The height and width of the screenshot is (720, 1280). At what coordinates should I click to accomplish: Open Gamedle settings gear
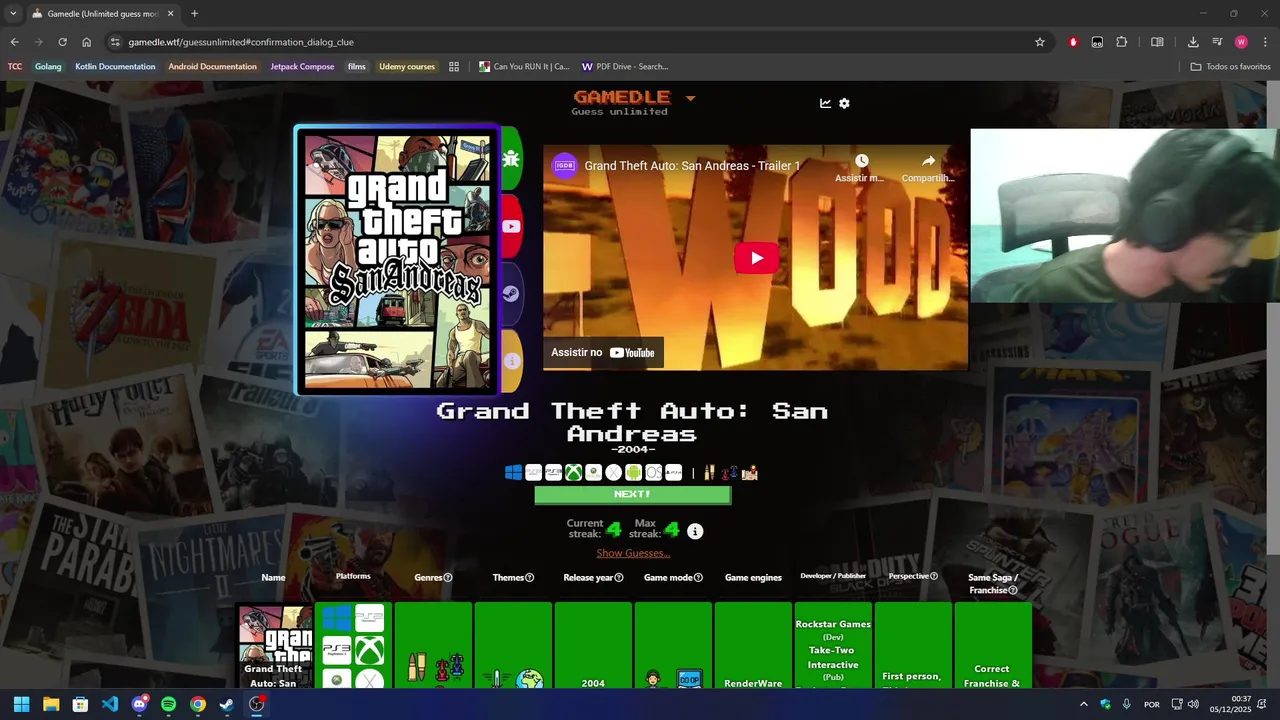pyautogui.click(x=844, y=103)
